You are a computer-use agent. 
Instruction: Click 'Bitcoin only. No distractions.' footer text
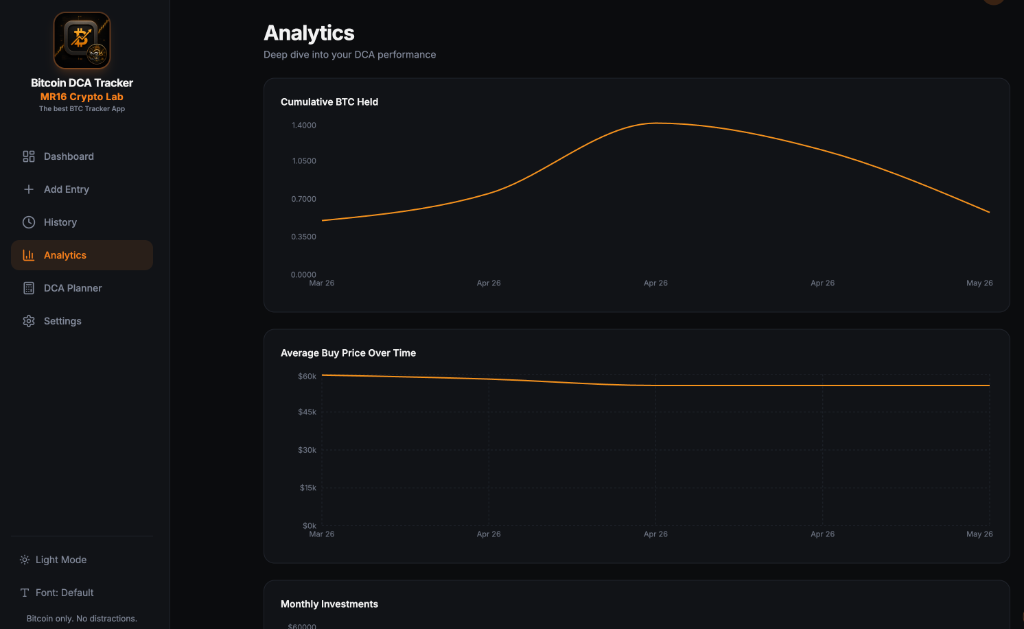click(82, 619)
